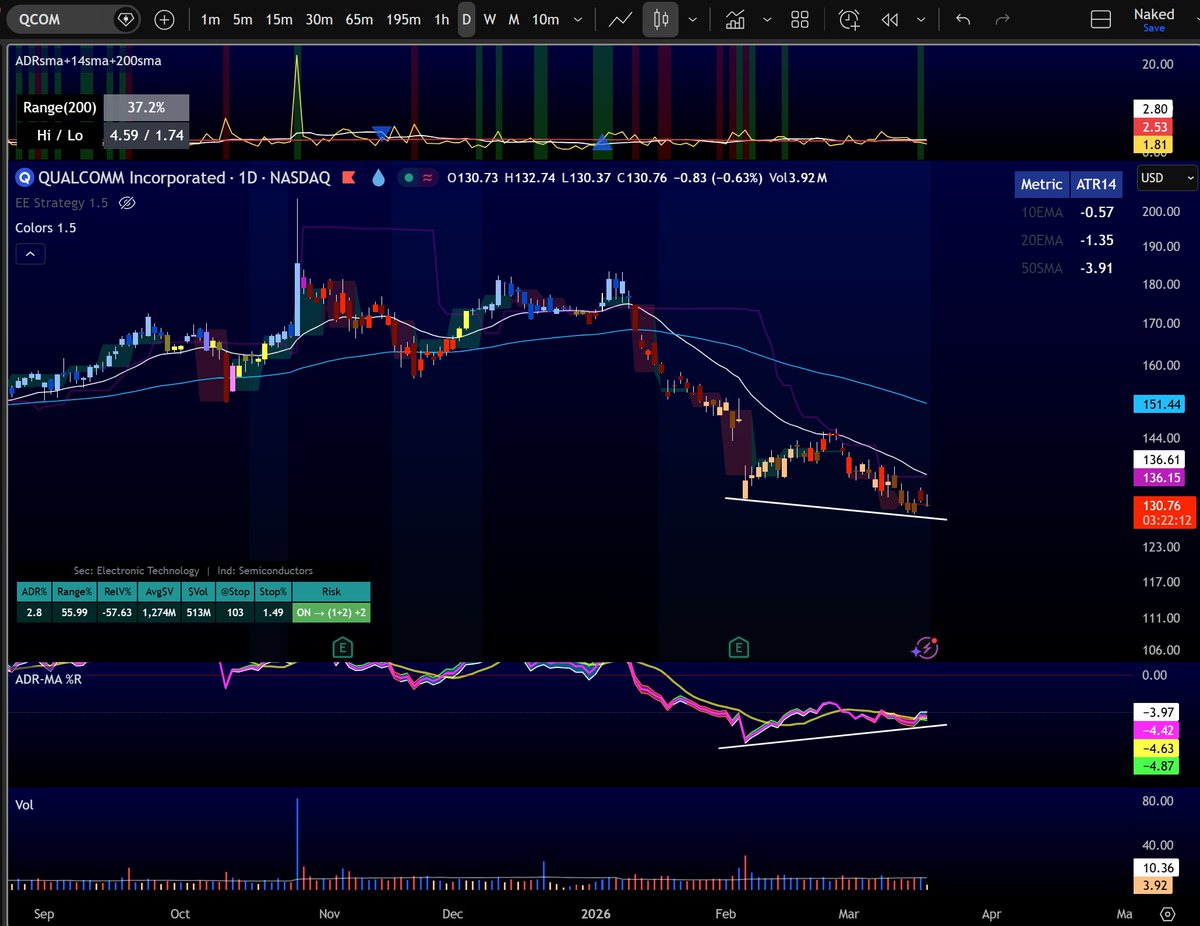The width and height of the screenshot is (1200, 926).
Task: Click the Hi / Lo value 4.59 / 1.74
Action: (x=146, y=135)
